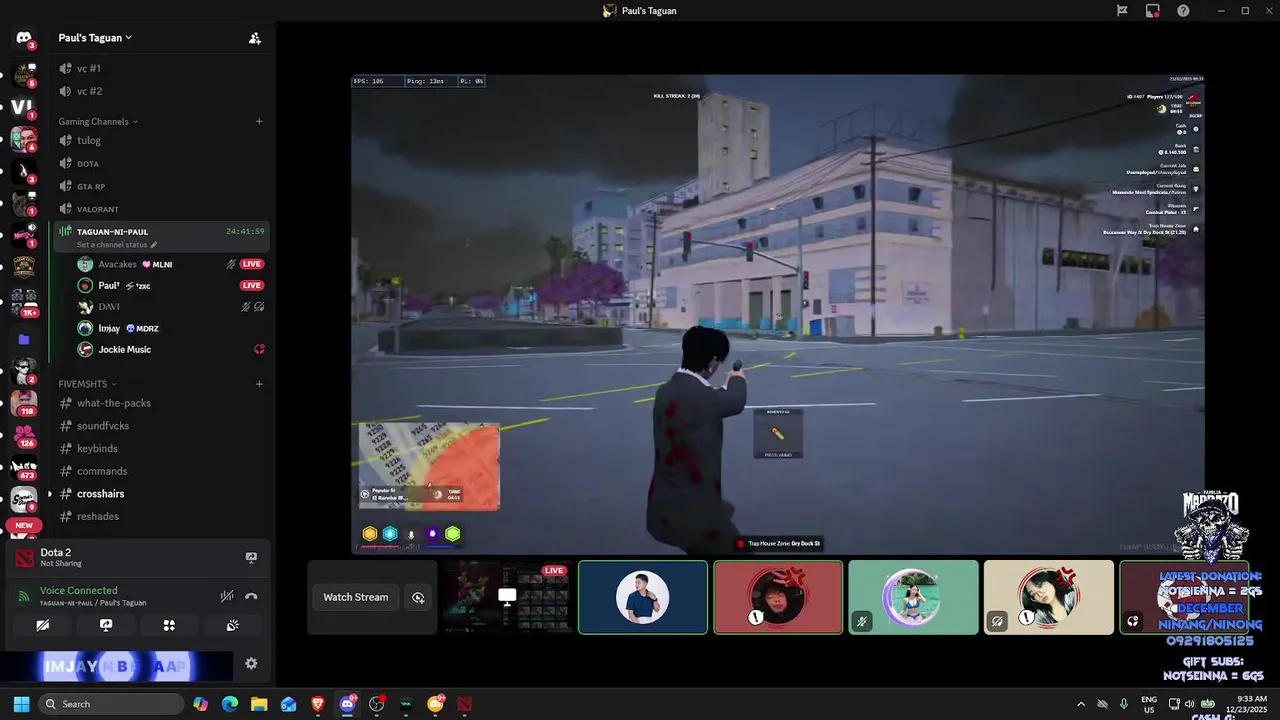Collapse the FIVEMSHTS category

[87, 384]
